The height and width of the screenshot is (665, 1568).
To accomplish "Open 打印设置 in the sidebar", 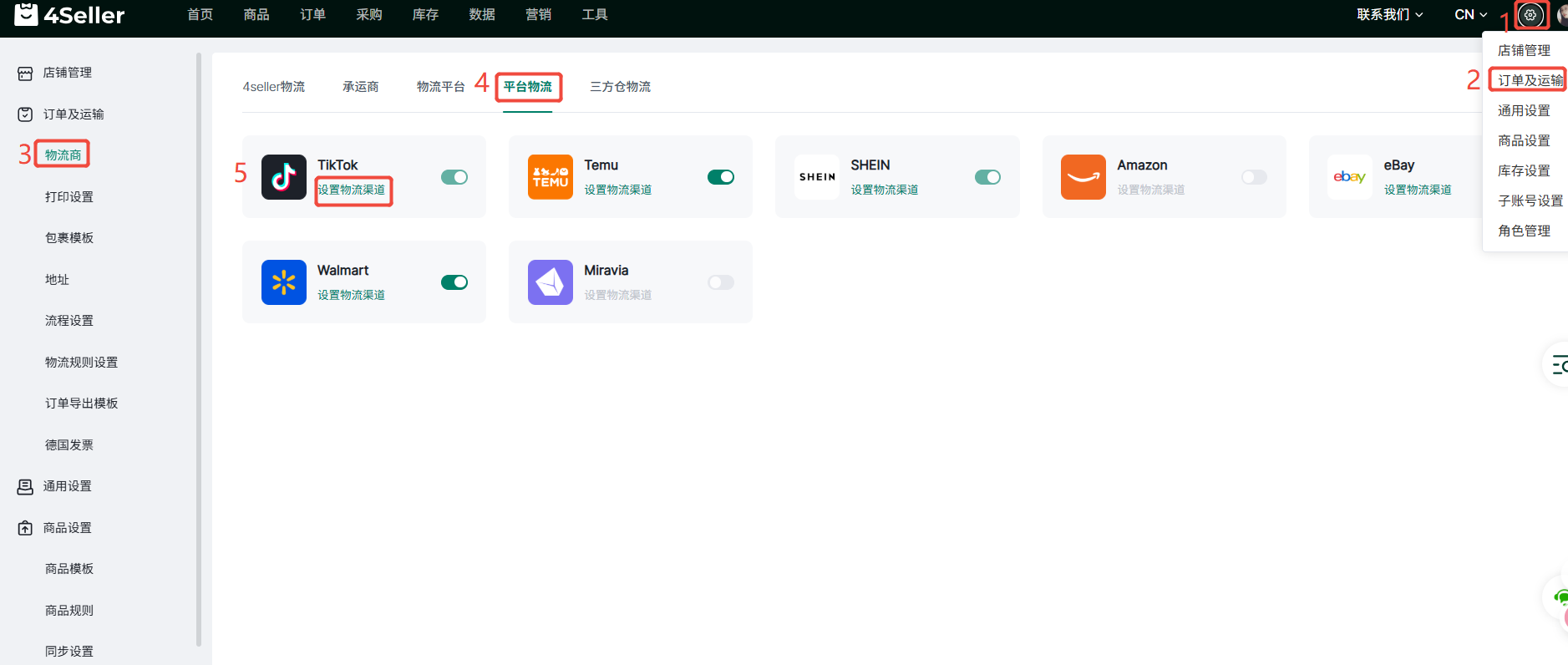I will coord(69,197).
